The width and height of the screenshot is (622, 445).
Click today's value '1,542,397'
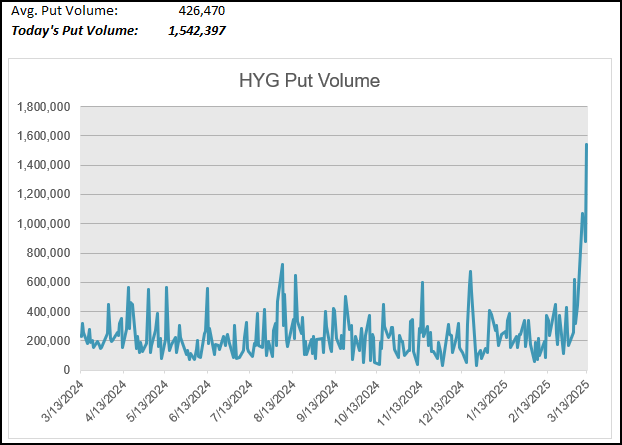tap(197, 31)
